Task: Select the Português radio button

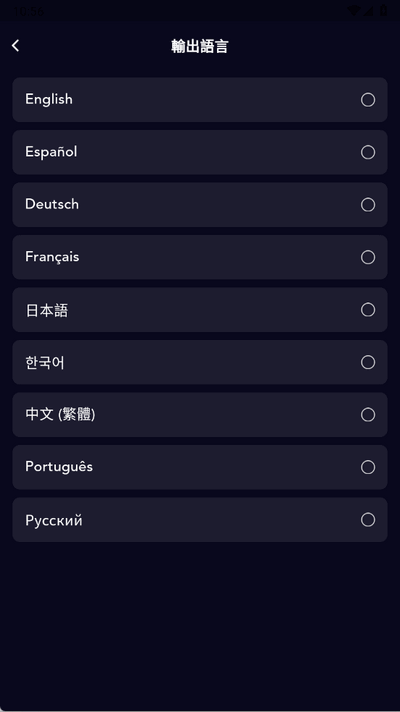Action: click(x=368, y=467)
